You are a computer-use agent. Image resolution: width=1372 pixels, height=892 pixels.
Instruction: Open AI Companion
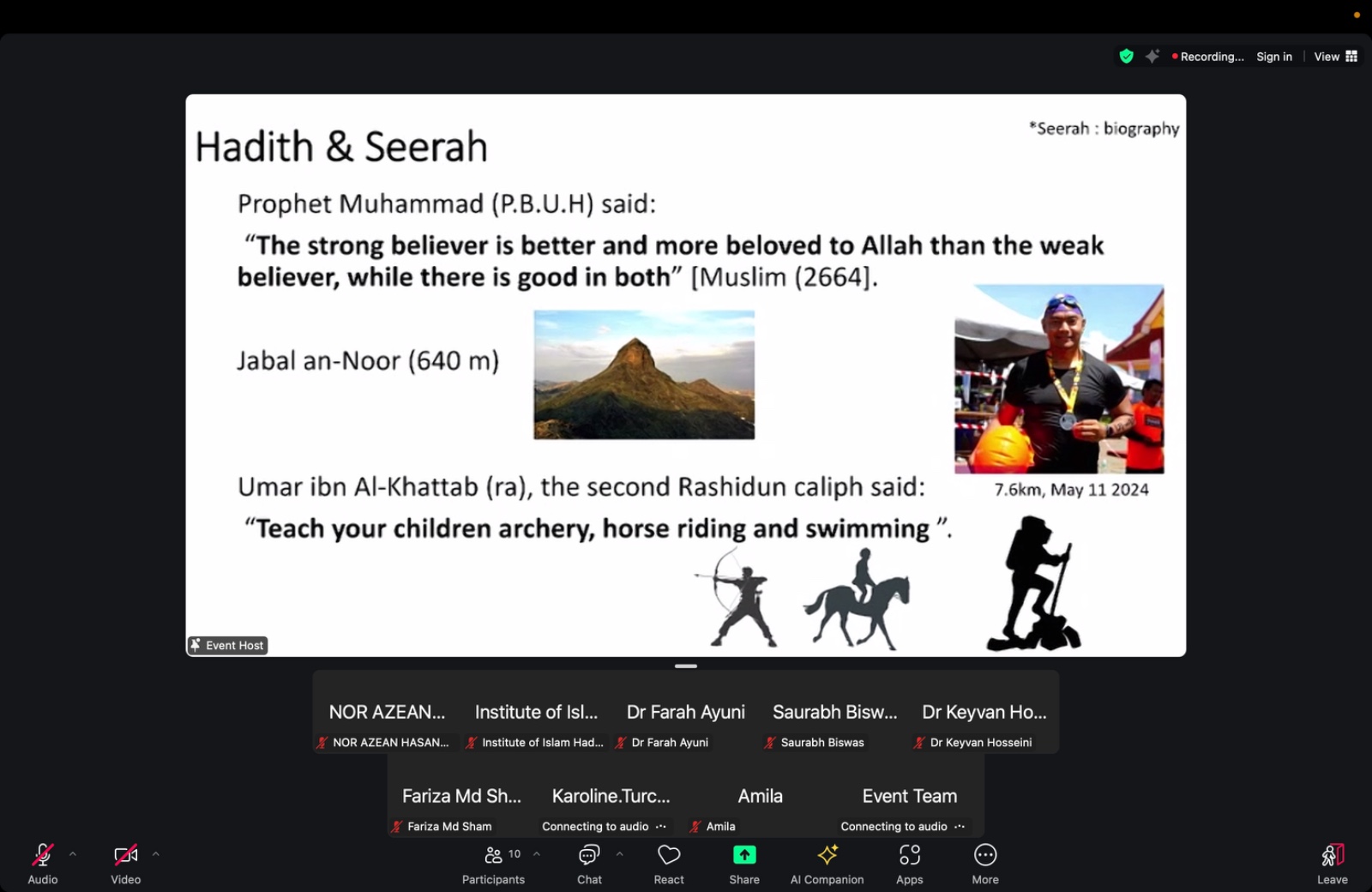827,863
